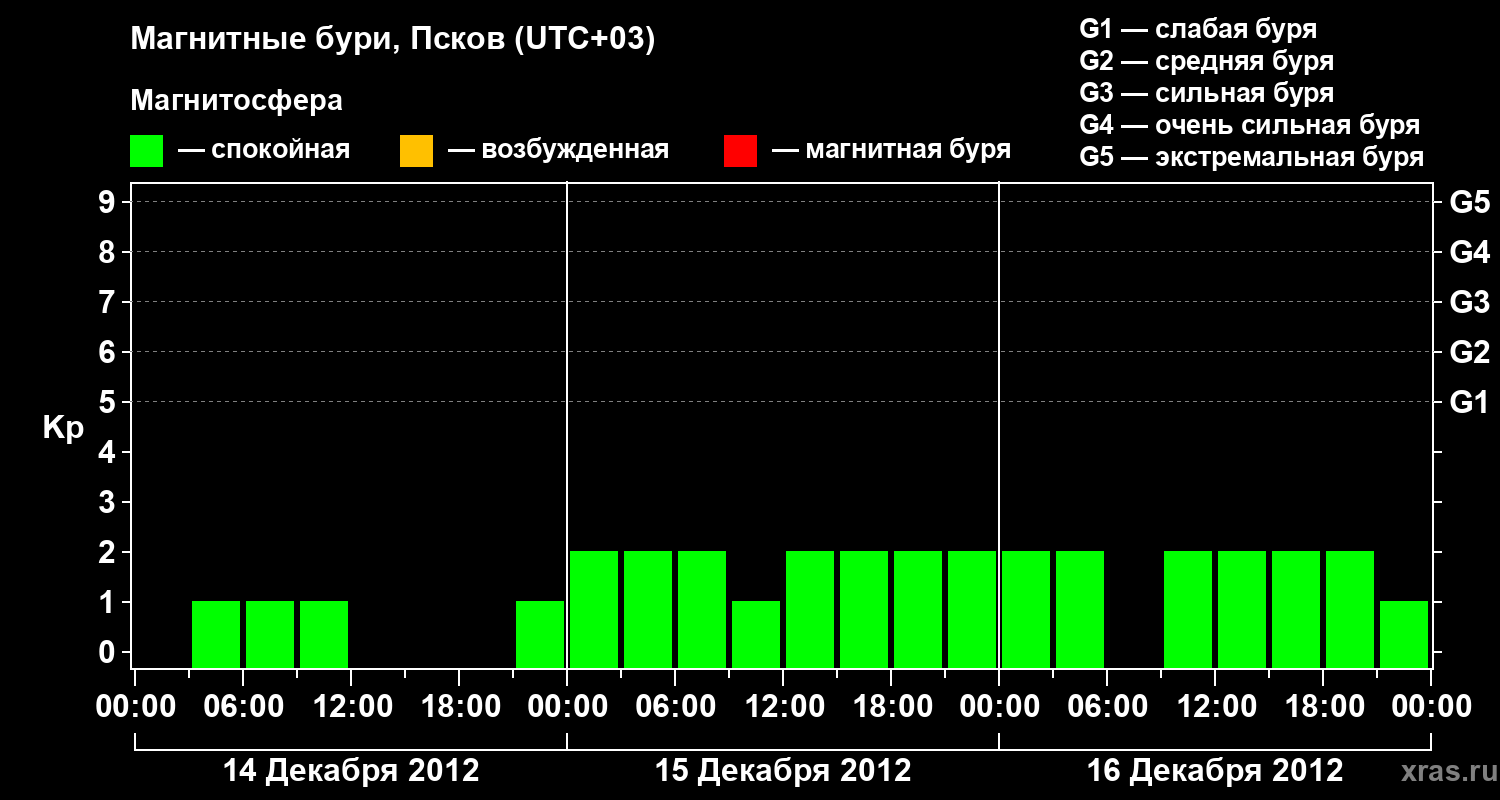Image resolution: width=1500 pixels, height=800 pixels.
Task: Click legend line 'G2 — средняя буря'
Action: (1206, 61)
